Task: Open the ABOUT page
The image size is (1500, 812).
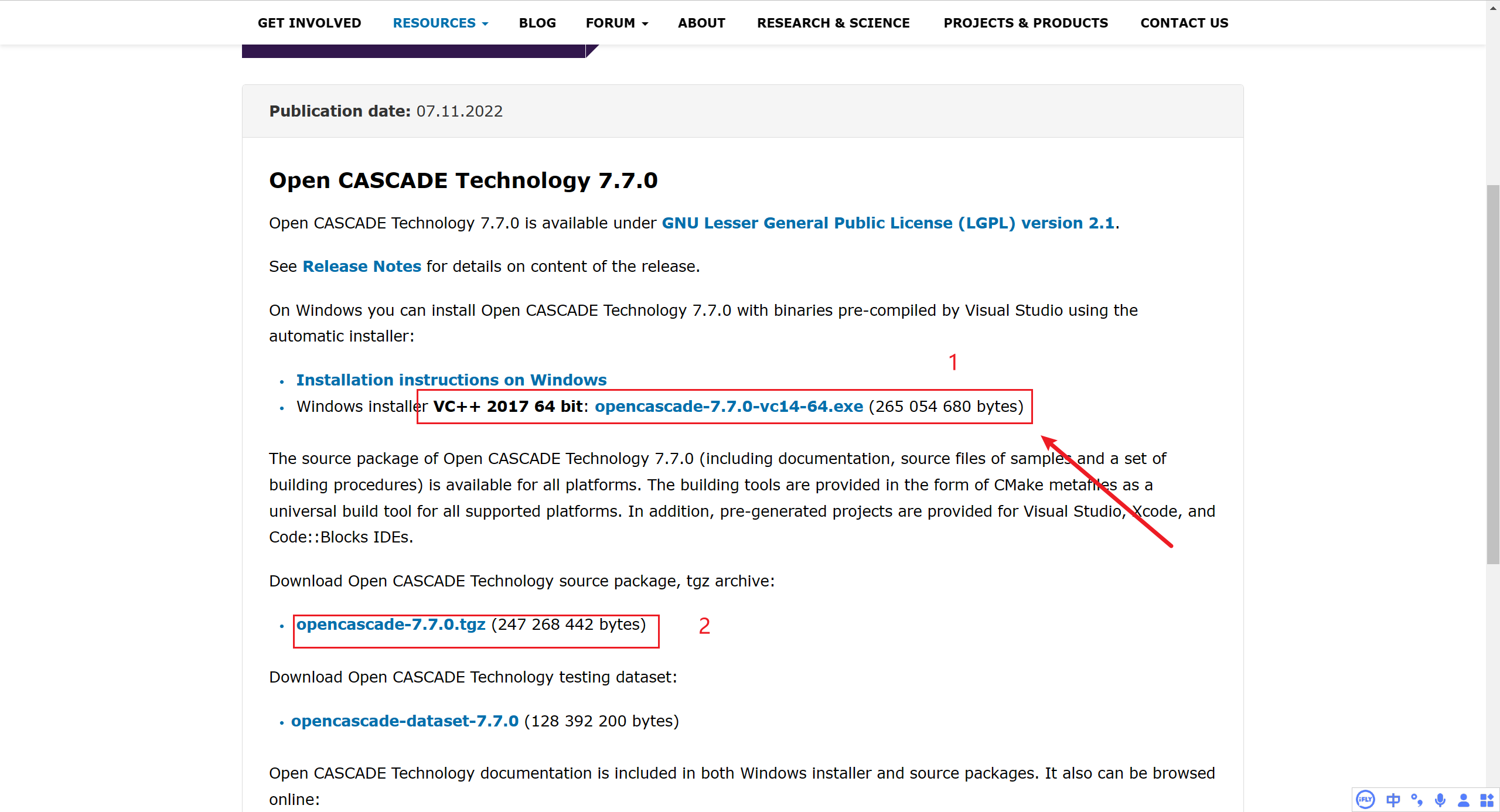Action: pyautogui.click(x=701, y=23)
